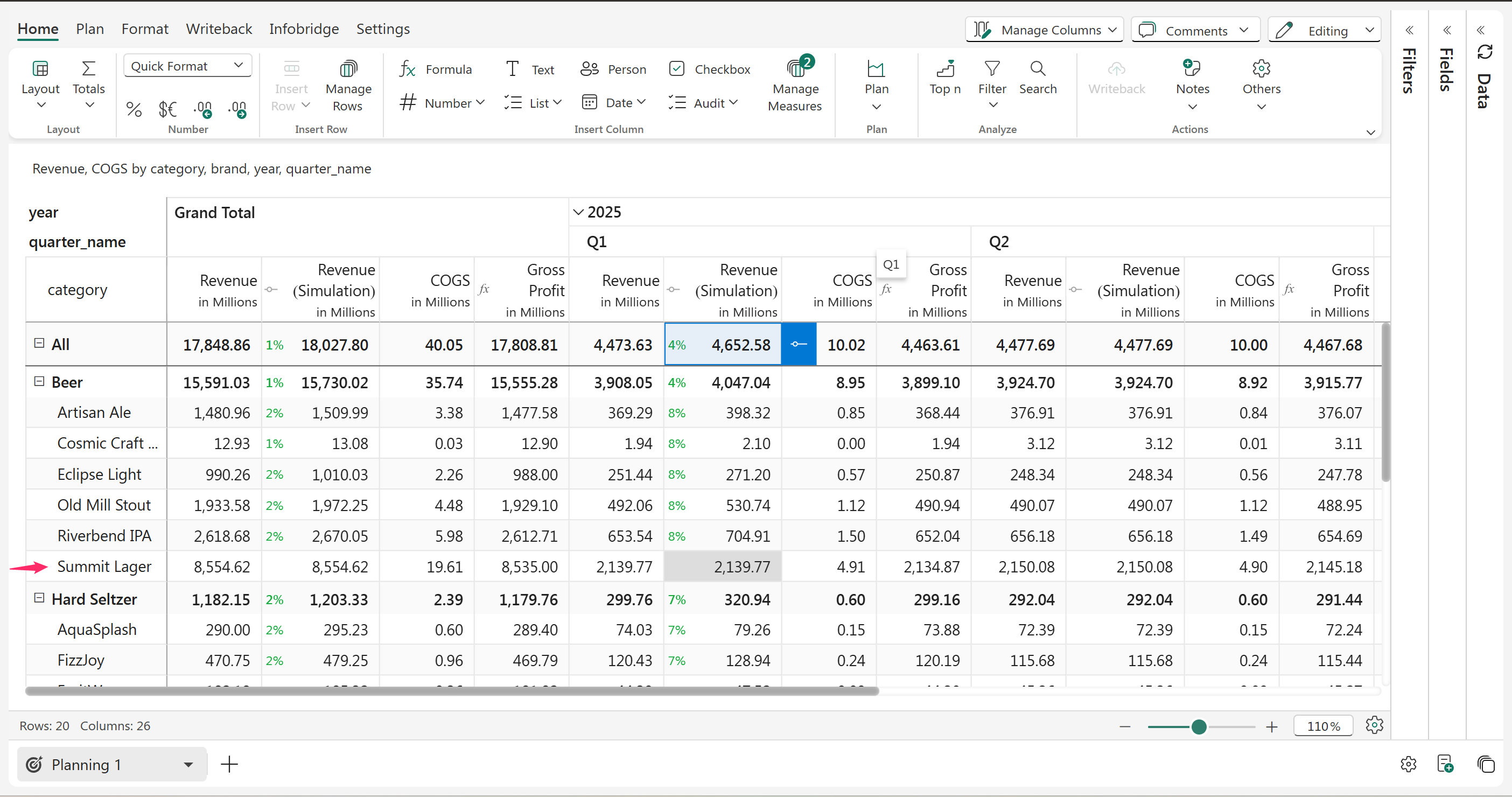Click the Search magnifier icon
The width and height of the screenshot is (1512, 797).
point(1037,69)
